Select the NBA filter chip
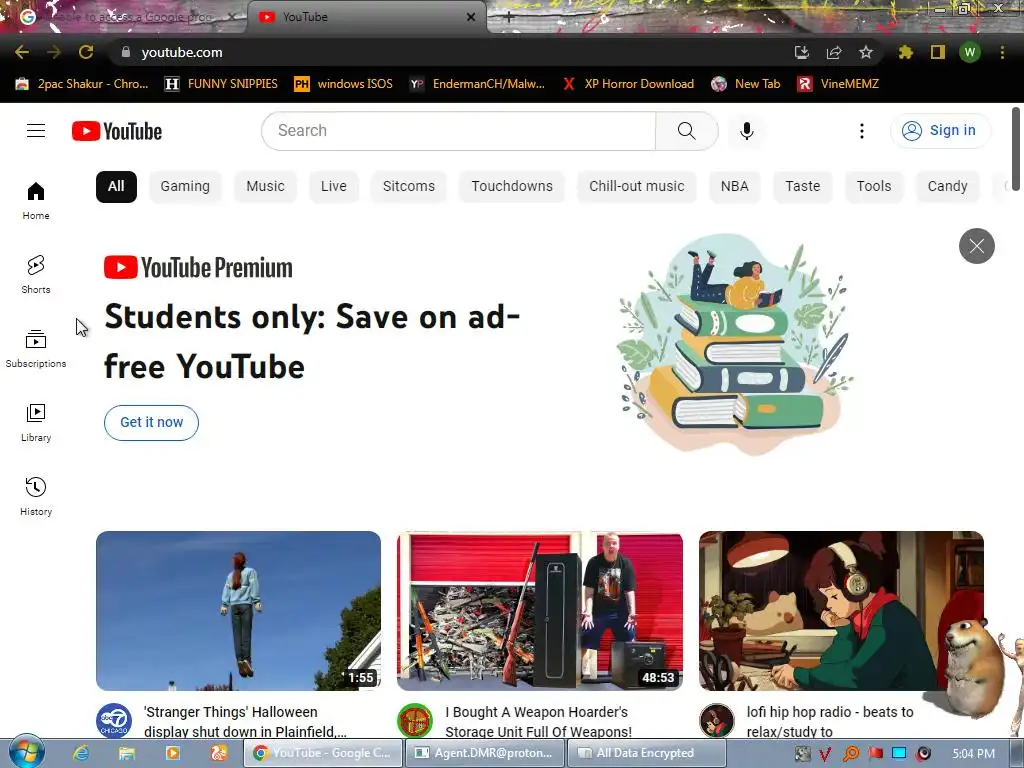 (x=735, y=186)
